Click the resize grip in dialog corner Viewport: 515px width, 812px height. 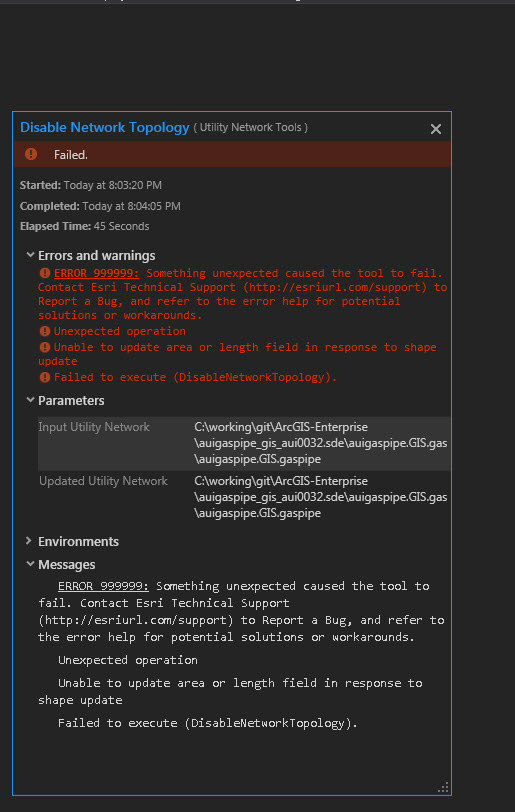point(443,788)
